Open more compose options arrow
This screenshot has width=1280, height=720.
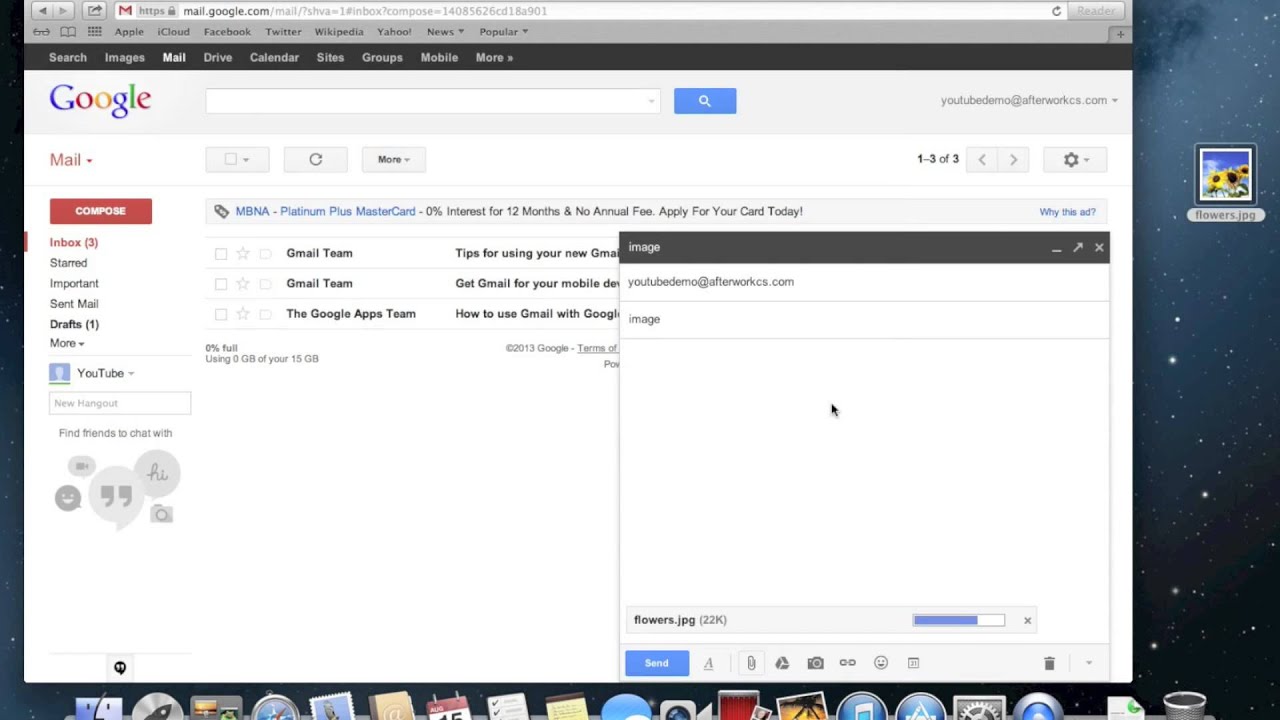pyautogui.click(x=1089, y=663)
